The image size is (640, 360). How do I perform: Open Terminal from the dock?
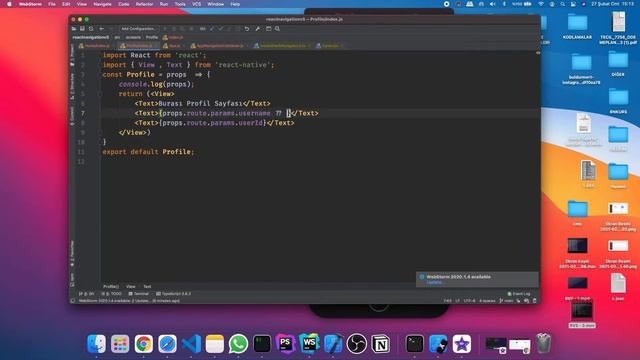click(x=415, y=344)
